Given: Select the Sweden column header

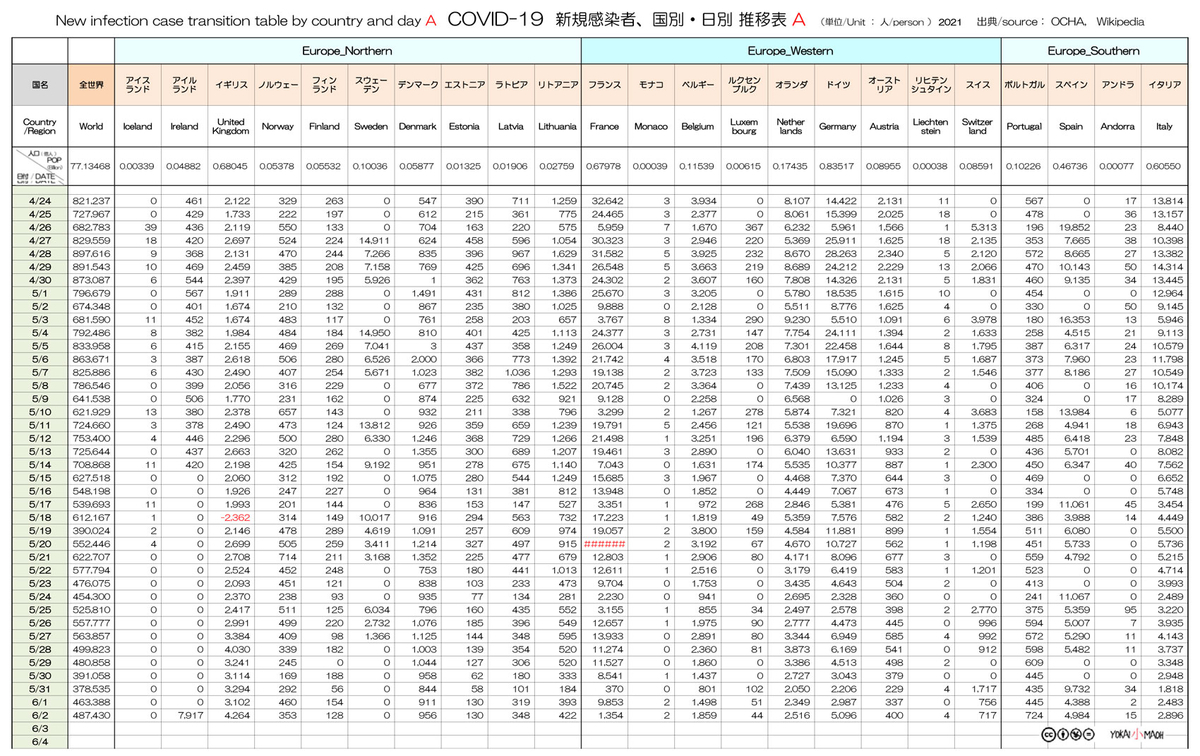Looking at the screenshot, I should coord(371,127).
